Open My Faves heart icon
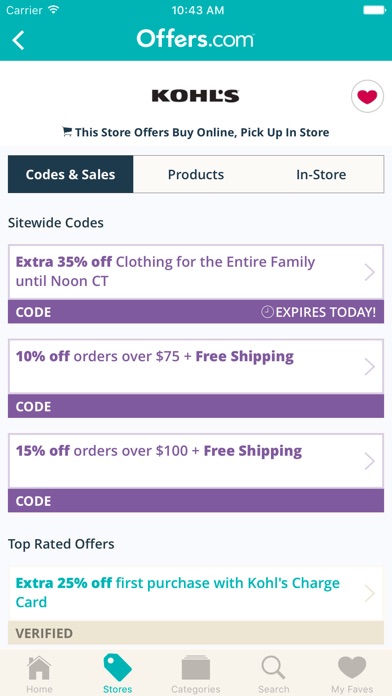This screenshot has width=392, height=696. coord(352,668)
